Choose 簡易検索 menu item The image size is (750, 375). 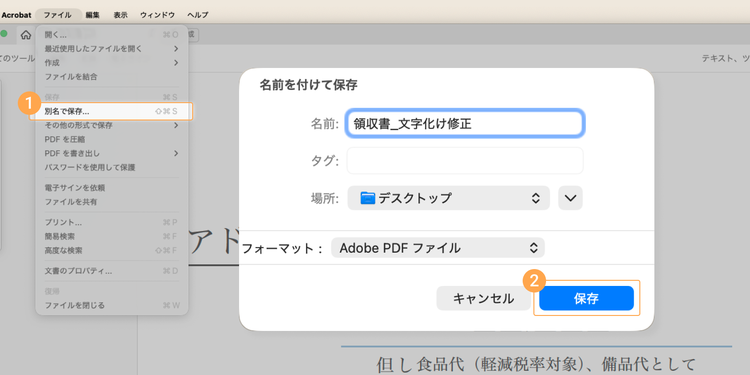click(x=112, y=236)
